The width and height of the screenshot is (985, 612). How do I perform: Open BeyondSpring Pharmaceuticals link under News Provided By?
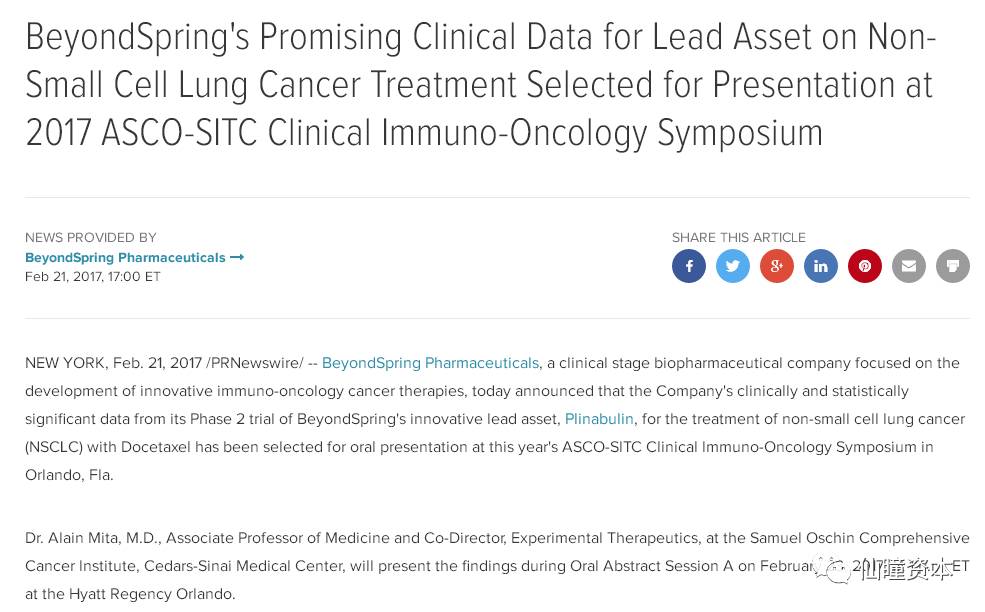[x=125, y=257]
